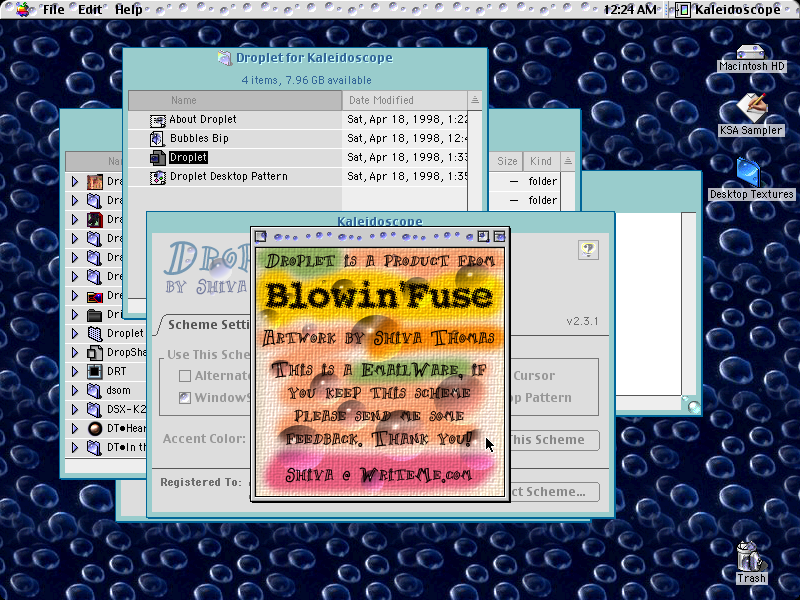Click sort order icon beside Kind column
800x600 pixels.
568,161
